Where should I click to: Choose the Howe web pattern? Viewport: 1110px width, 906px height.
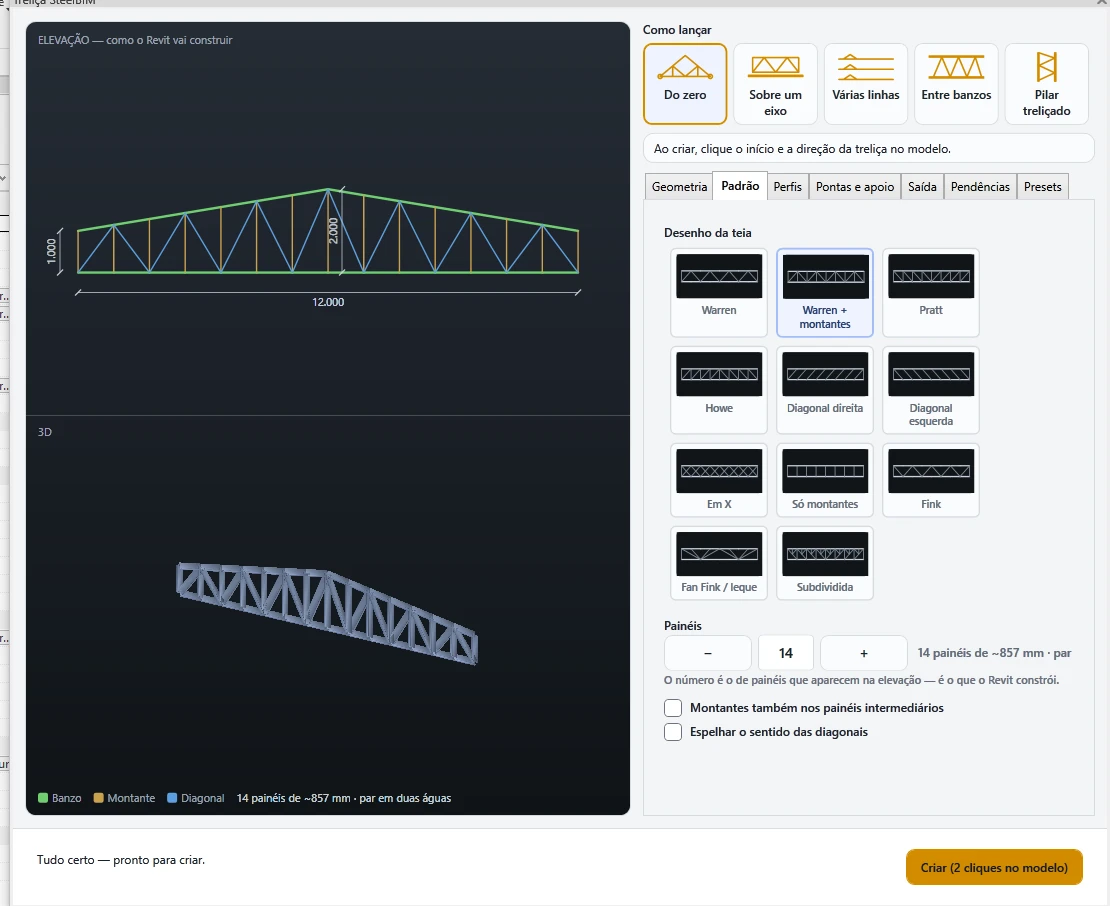click(719, 390)
